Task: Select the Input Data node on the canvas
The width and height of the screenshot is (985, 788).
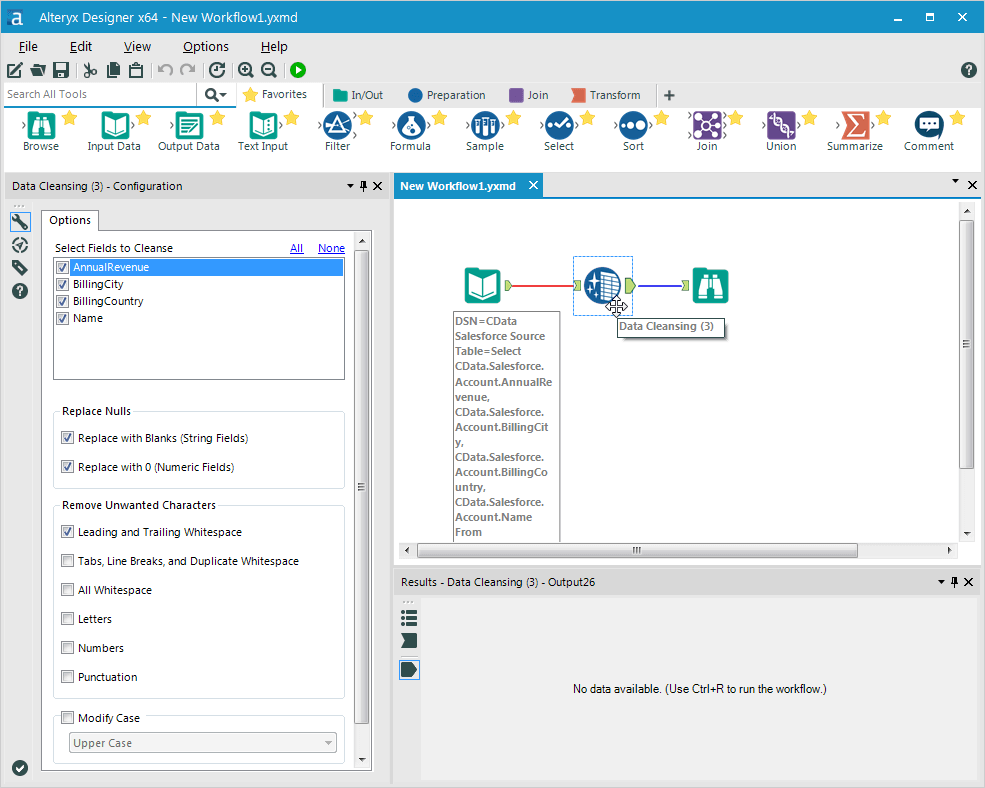Action: click(x=483, y=286)
